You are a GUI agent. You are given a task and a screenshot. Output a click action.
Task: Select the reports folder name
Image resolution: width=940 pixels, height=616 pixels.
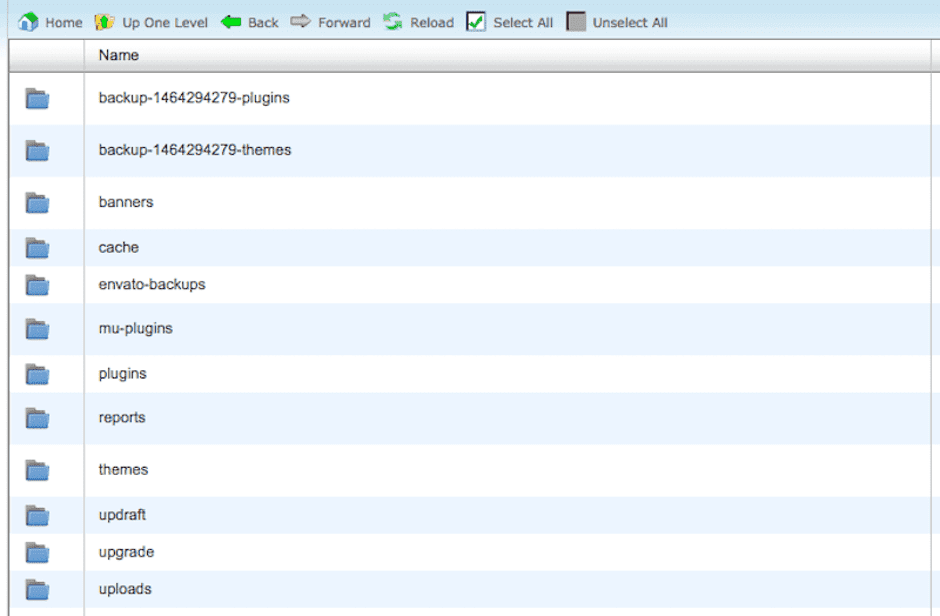click(x=122, y=418)
